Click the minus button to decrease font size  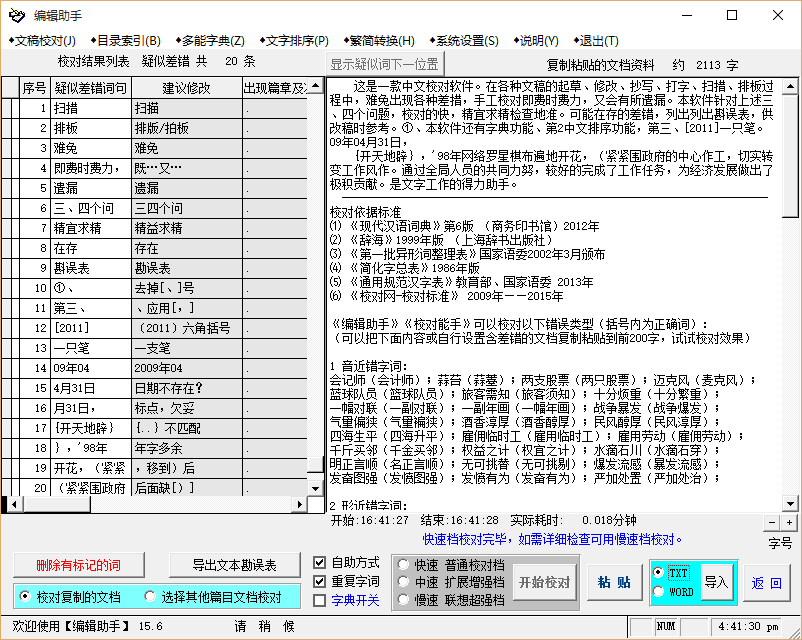click(772, 523)
